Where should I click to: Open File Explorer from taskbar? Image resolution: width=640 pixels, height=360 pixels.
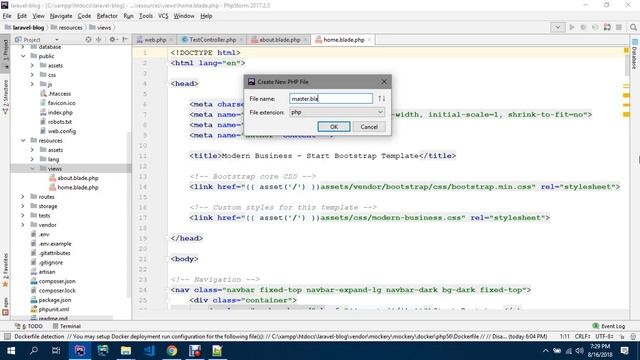(x=126, y=351)
